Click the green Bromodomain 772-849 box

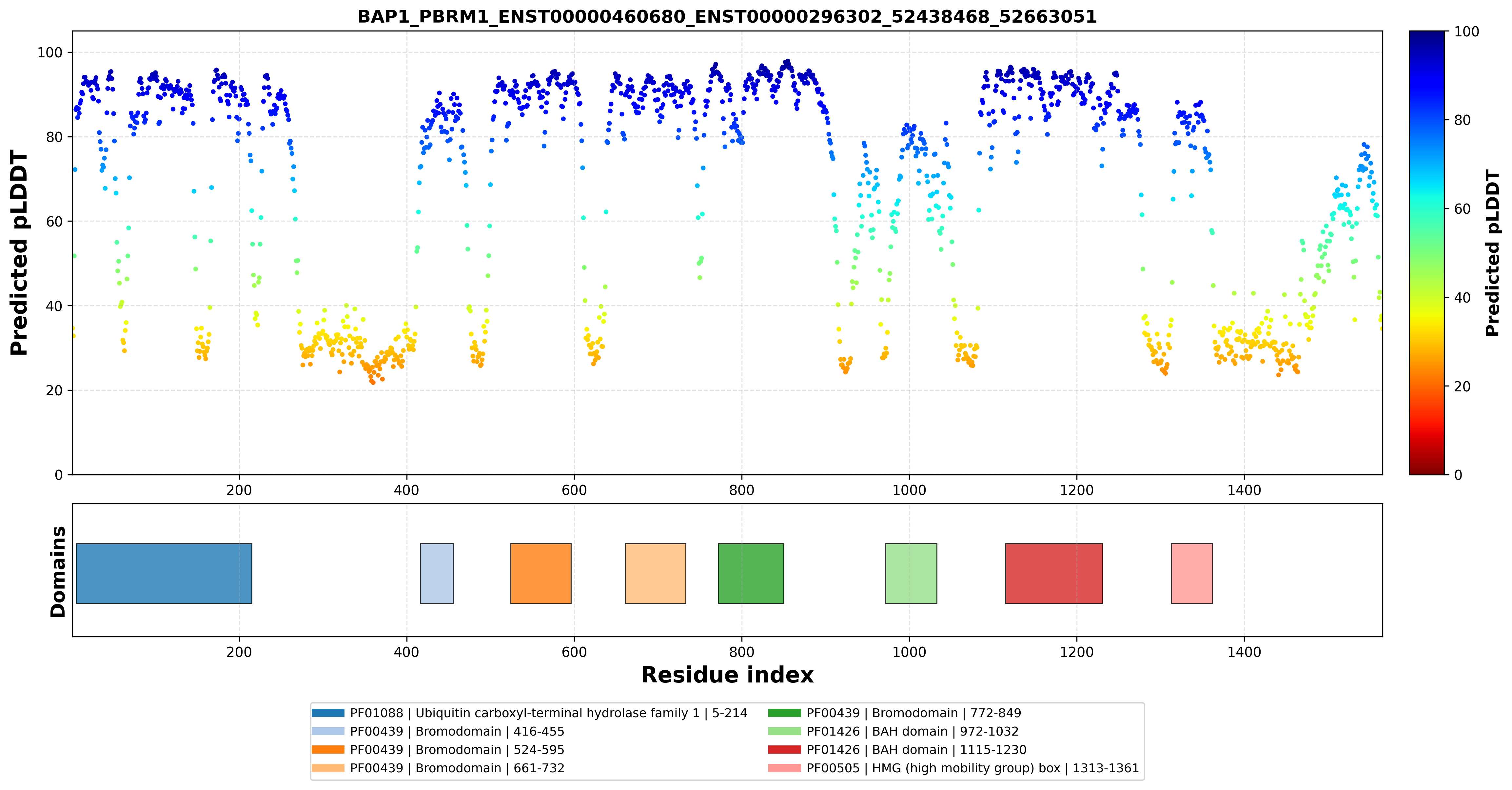(751, 573)
